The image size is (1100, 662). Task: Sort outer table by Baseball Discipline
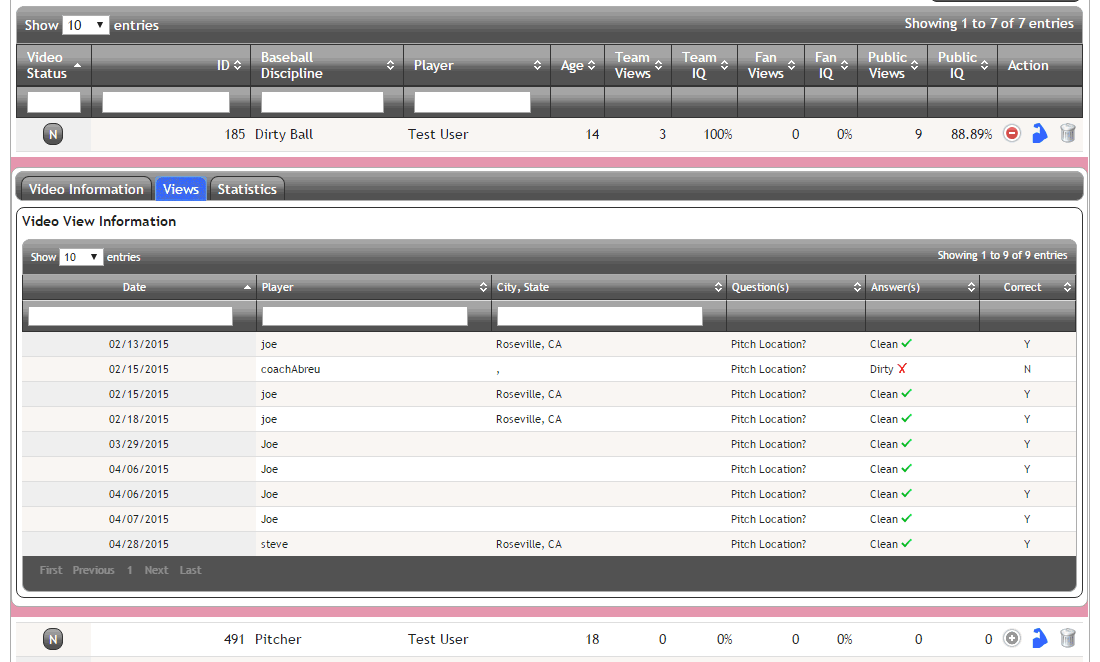click(326, 65)
